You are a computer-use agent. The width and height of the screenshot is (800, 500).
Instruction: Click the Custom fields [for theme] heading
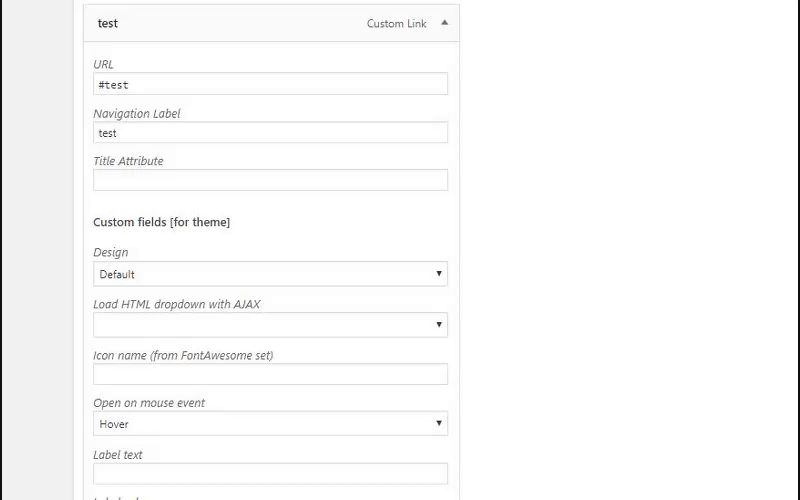coord(161,222)
